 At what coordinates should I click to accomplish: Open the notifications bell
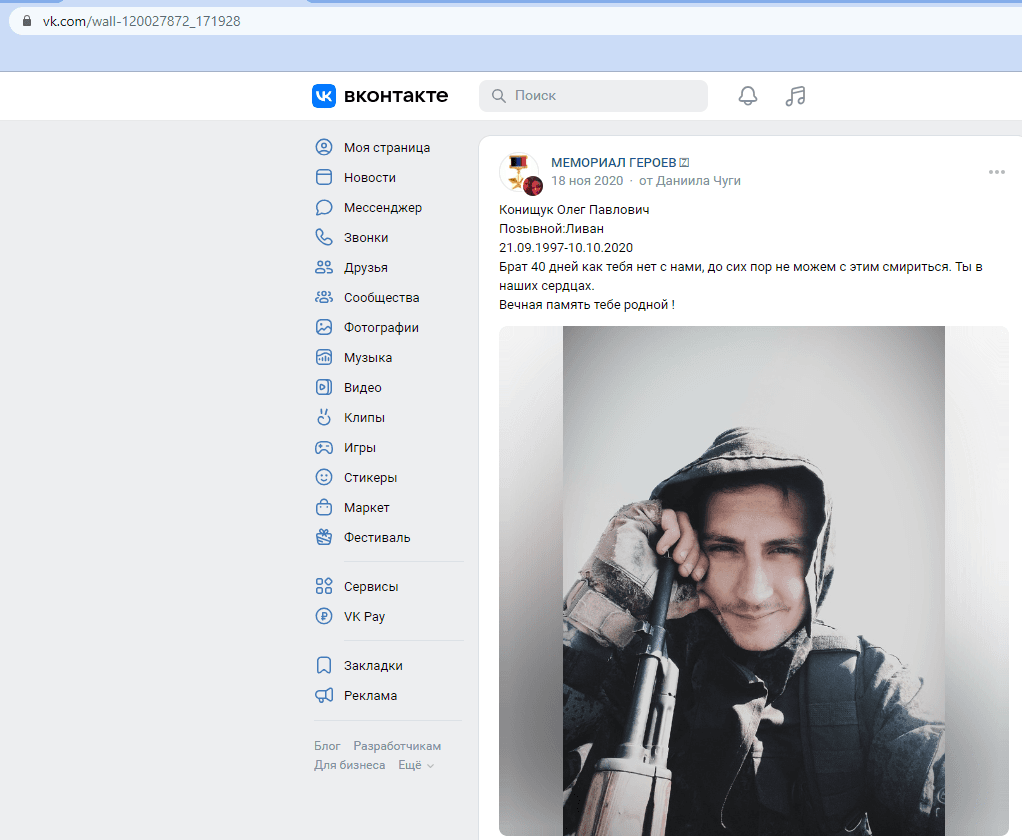pyautogui.click(x=748, y=96)
